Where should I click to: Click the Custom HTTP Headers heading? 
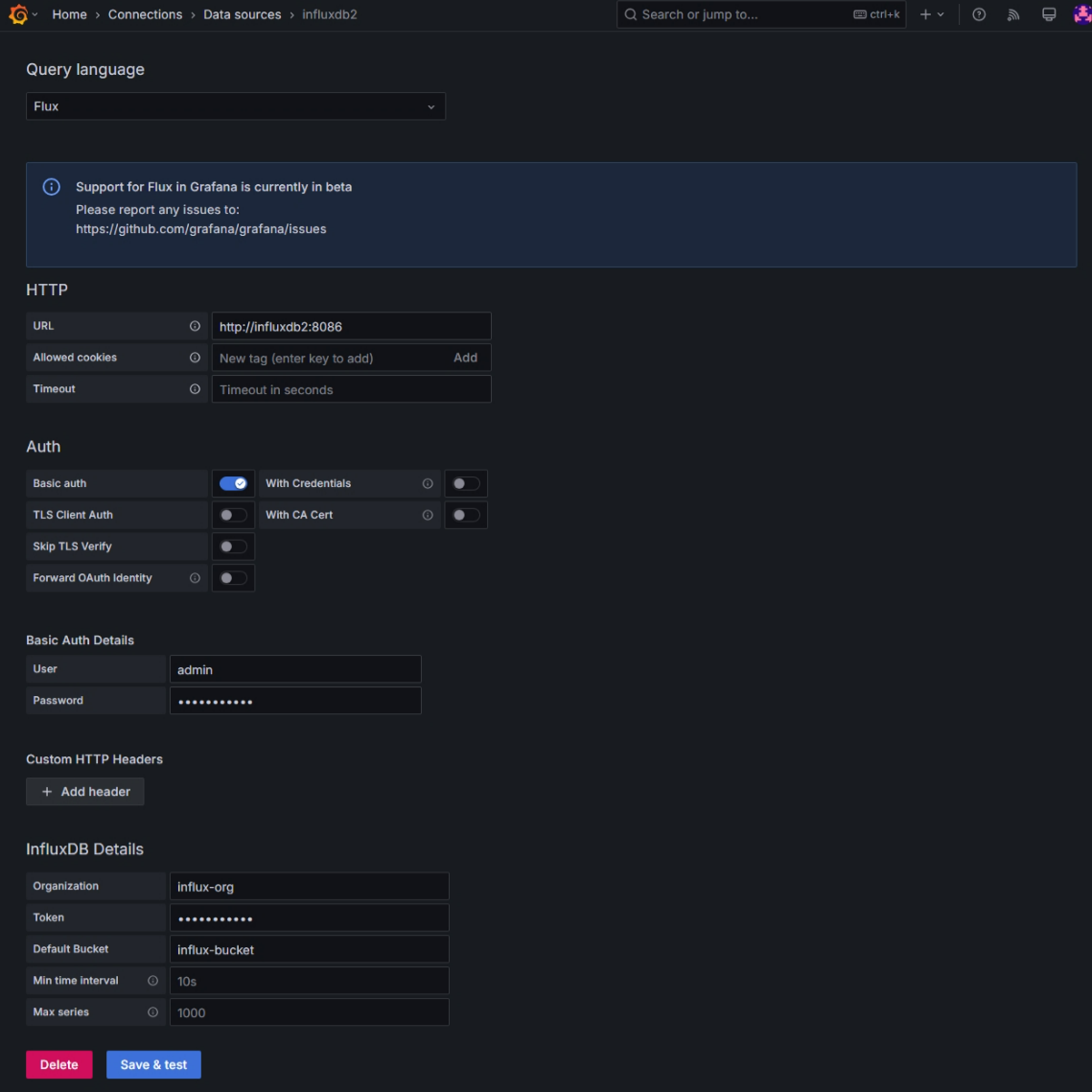coord(95,759)
